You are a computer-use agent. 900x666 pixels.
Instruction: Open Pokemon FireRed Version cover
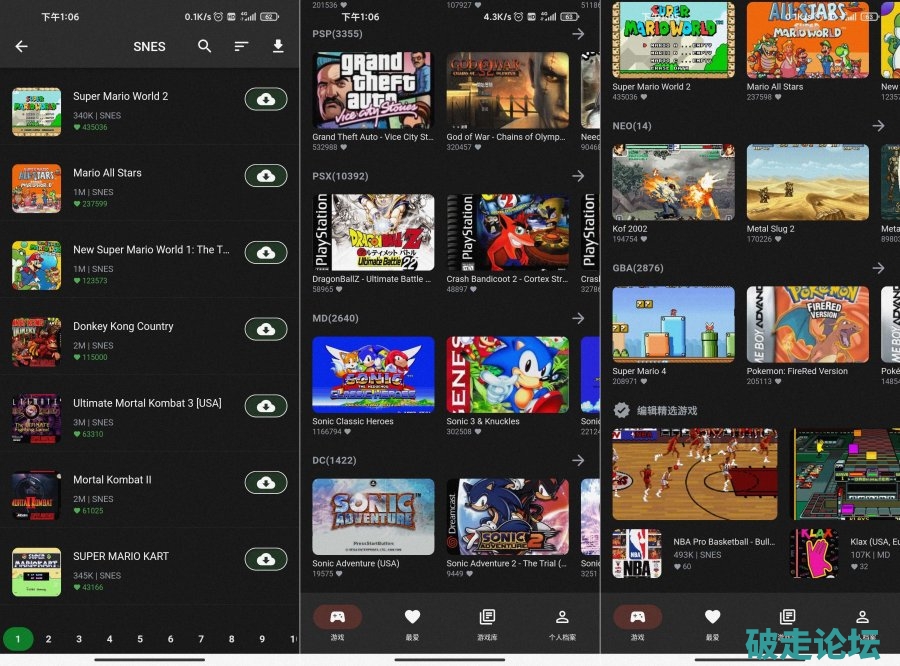tap(808, 324)
